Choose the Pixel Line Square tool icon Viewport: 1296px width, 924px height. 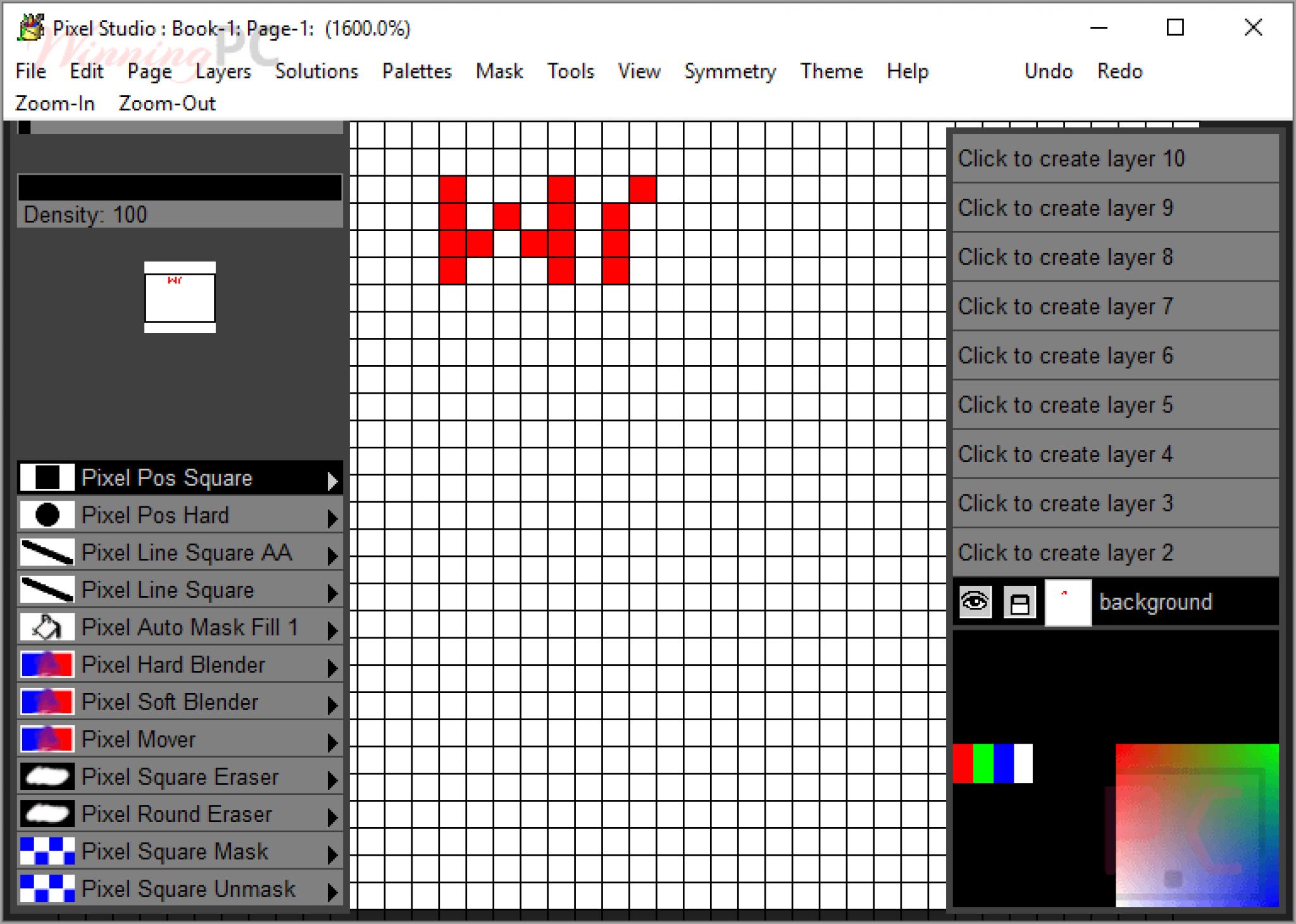pyautogui.click(x=47, y=590)
